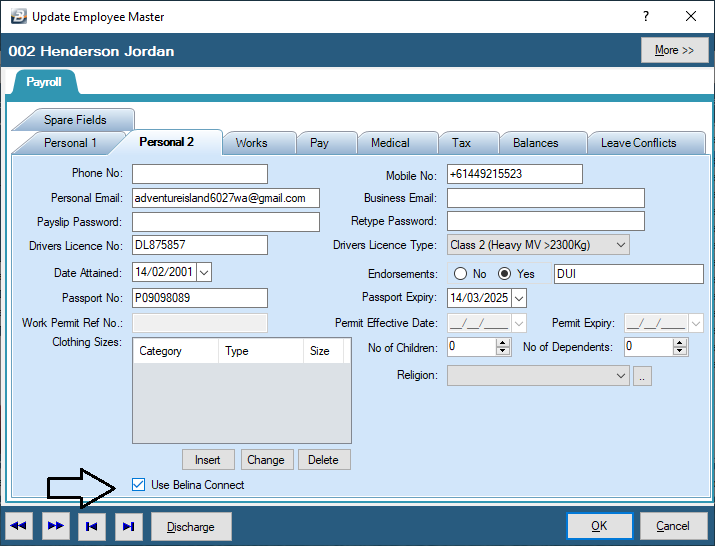Close the Update Employee Master window

point(691,16)
